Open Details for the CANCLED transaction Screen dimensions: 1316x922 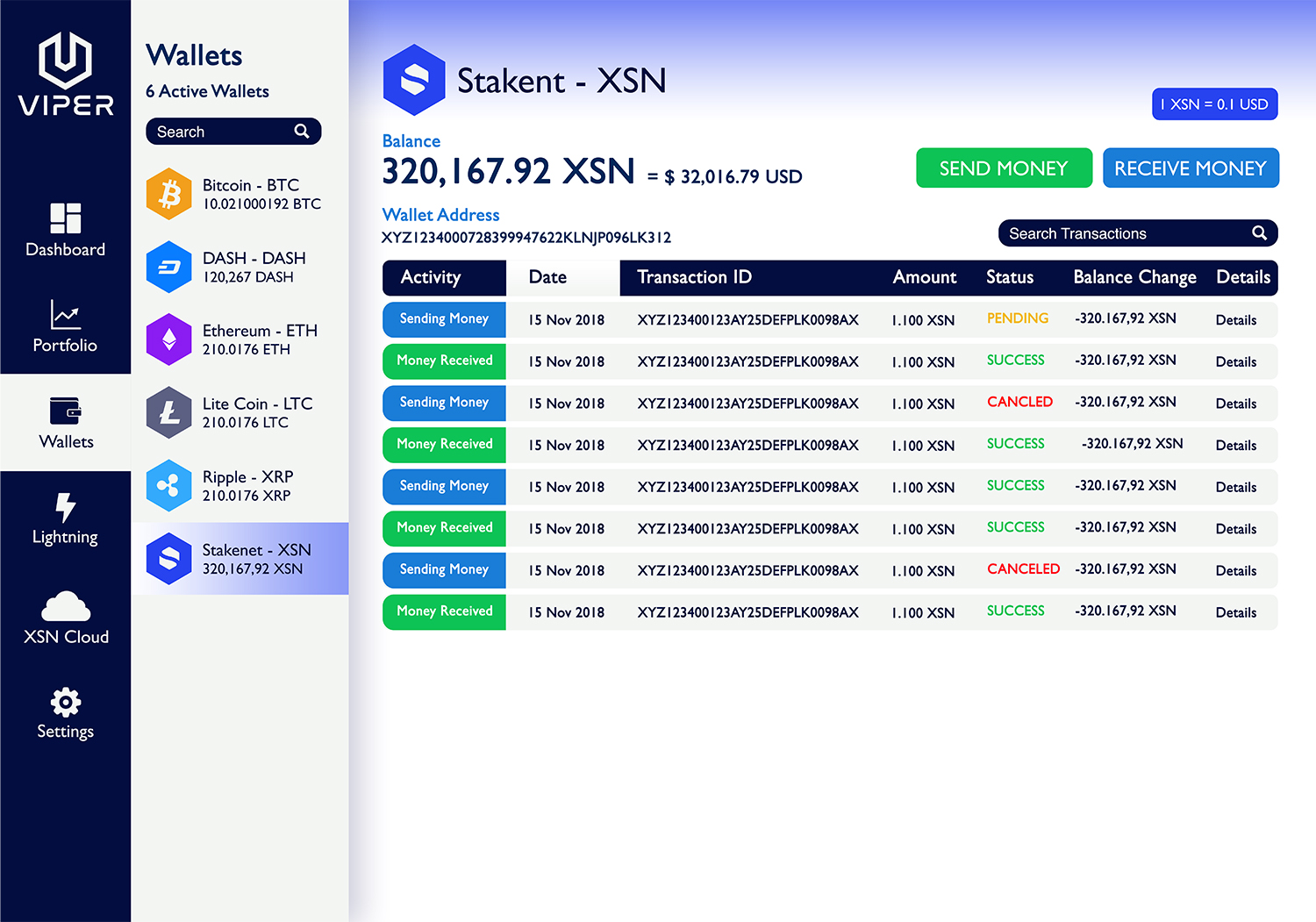point(1236,404)
